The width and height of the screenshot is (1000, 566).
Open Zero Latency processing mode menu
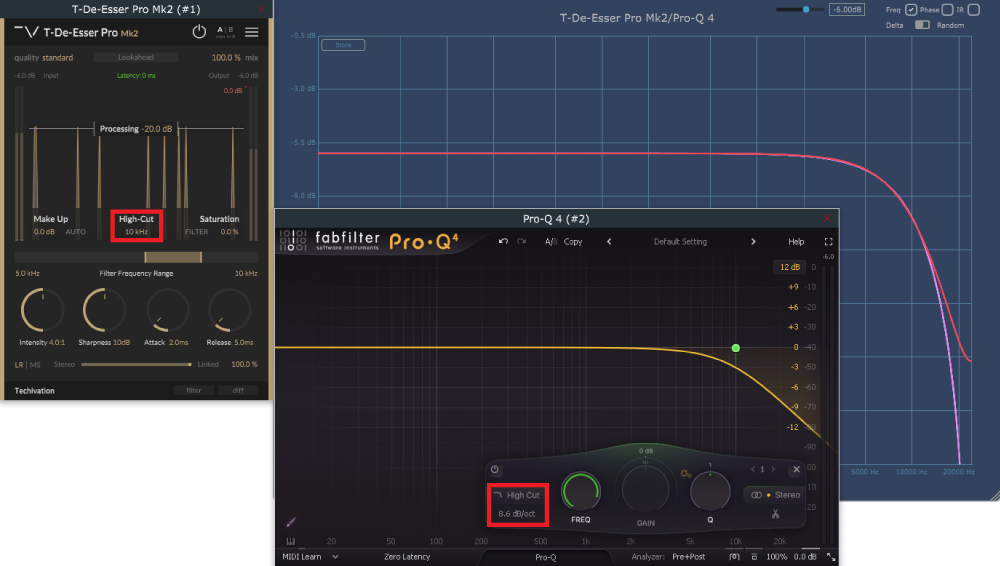407,557
